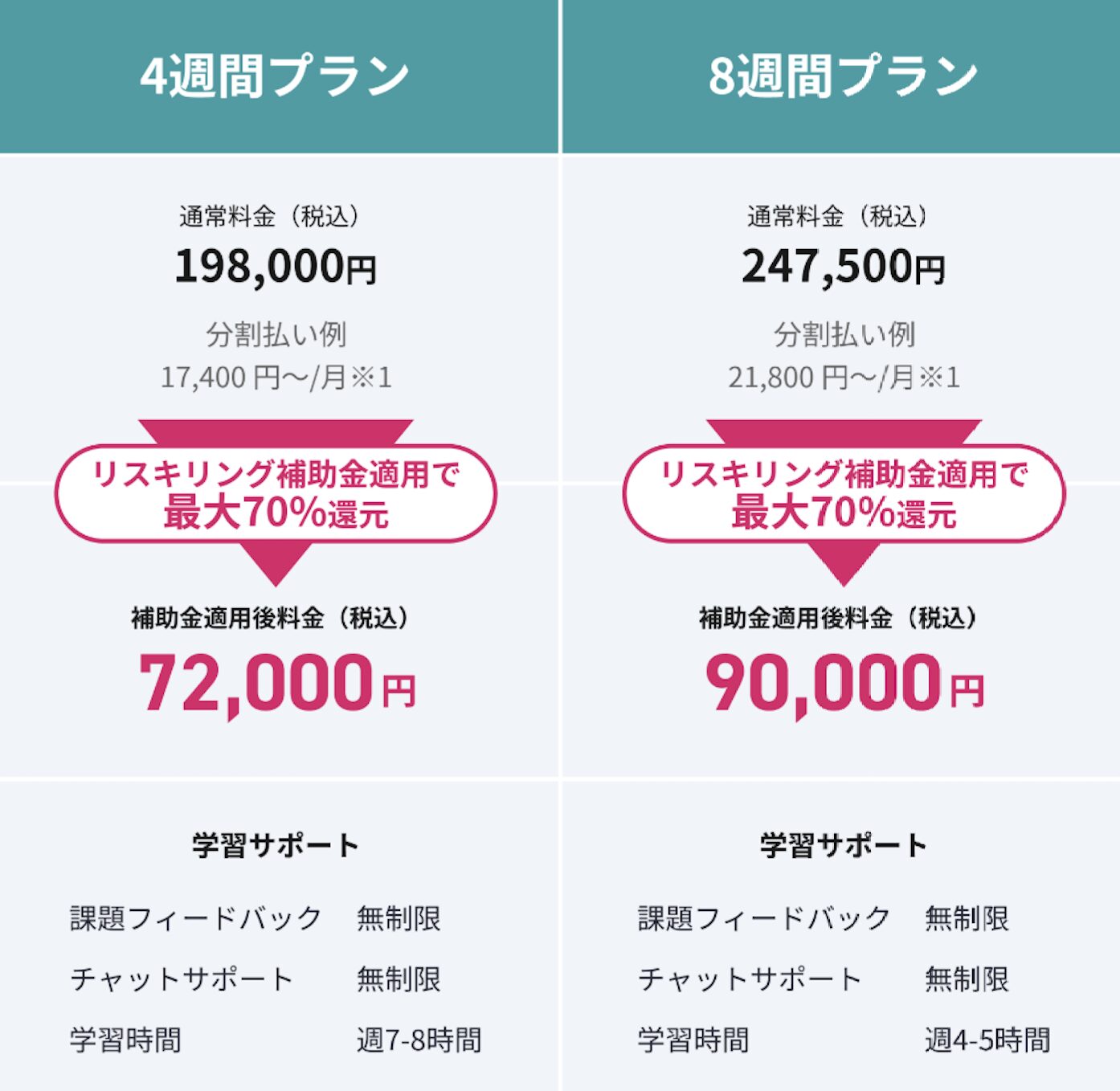Click チャットサポート in the 8-week plan
The image size is (1120, 1091).
750,979
